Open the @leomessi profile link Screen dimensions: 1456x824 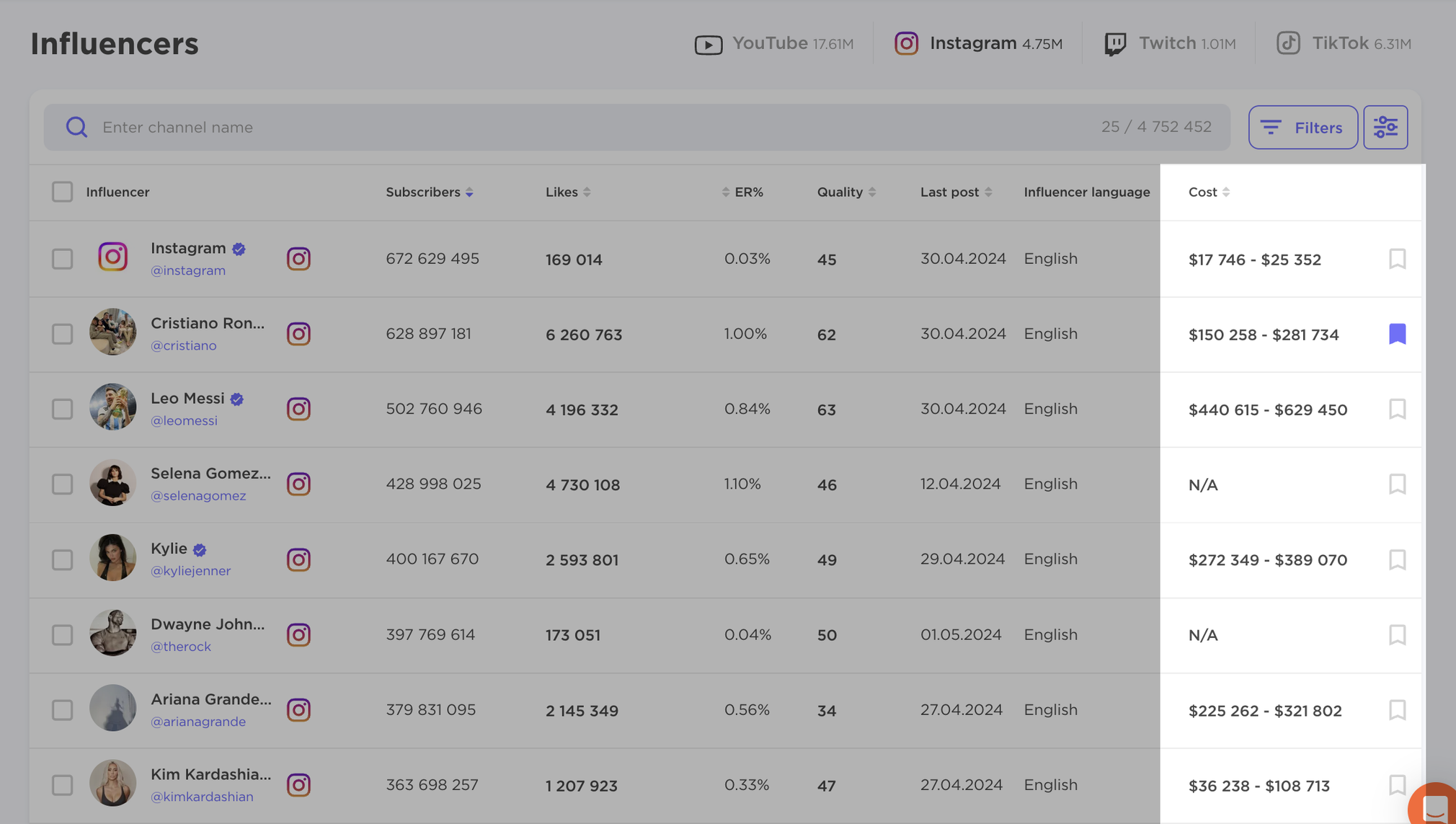(x=184, y=420)
